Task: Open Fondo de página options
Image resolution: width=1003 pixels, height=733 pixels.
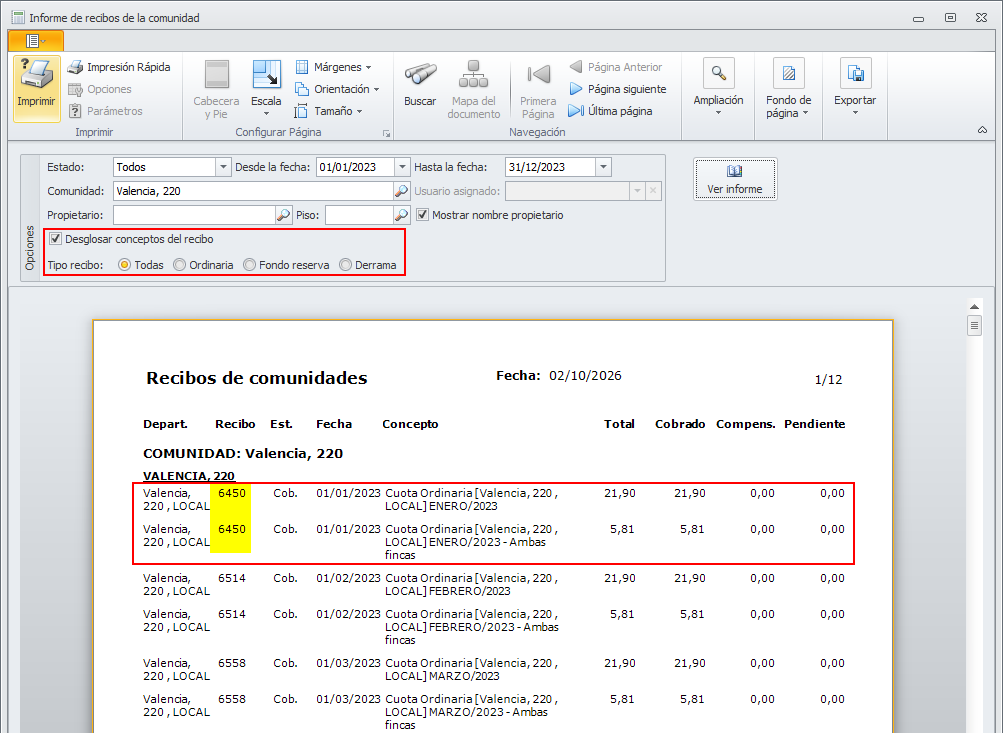Action: tap(789, 88)
